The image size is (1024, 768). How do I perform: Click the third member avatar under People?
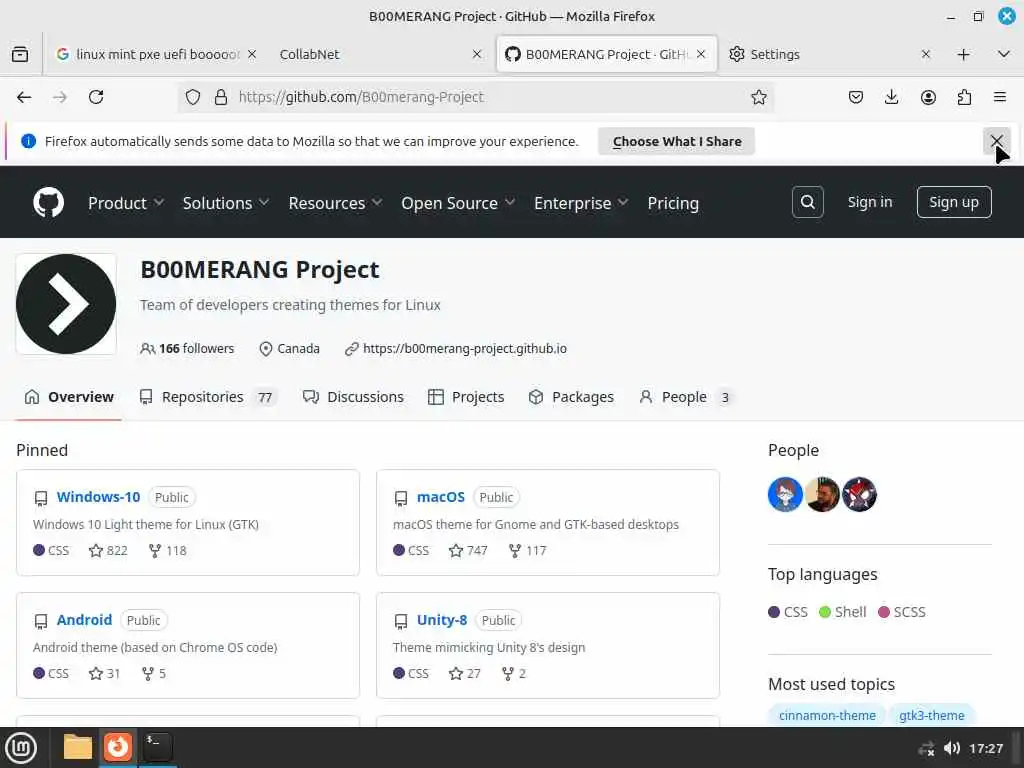pos(859,494)
